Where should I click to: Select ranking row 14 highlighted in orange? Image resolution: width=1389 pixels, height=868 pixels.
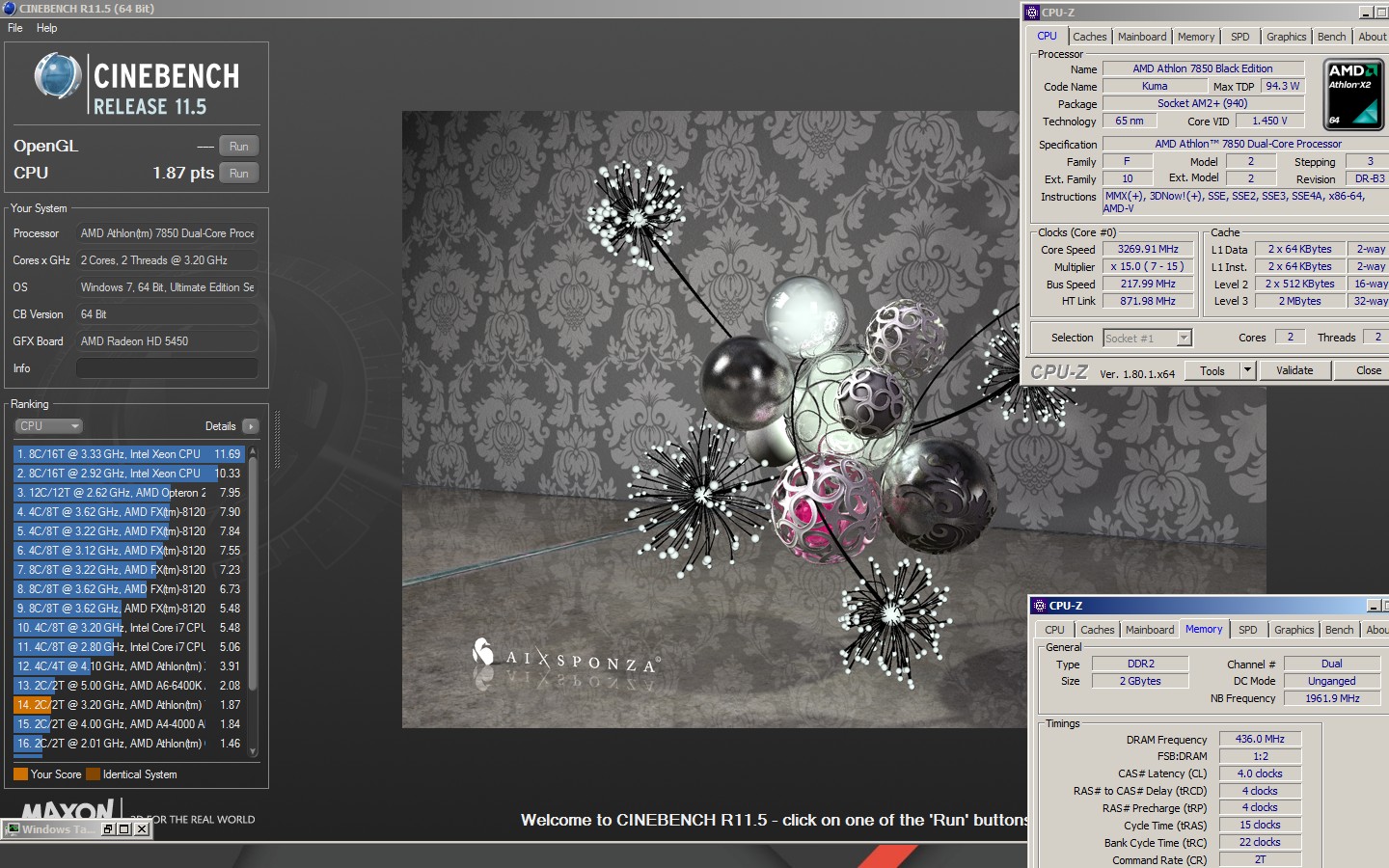tap(129, 705)
